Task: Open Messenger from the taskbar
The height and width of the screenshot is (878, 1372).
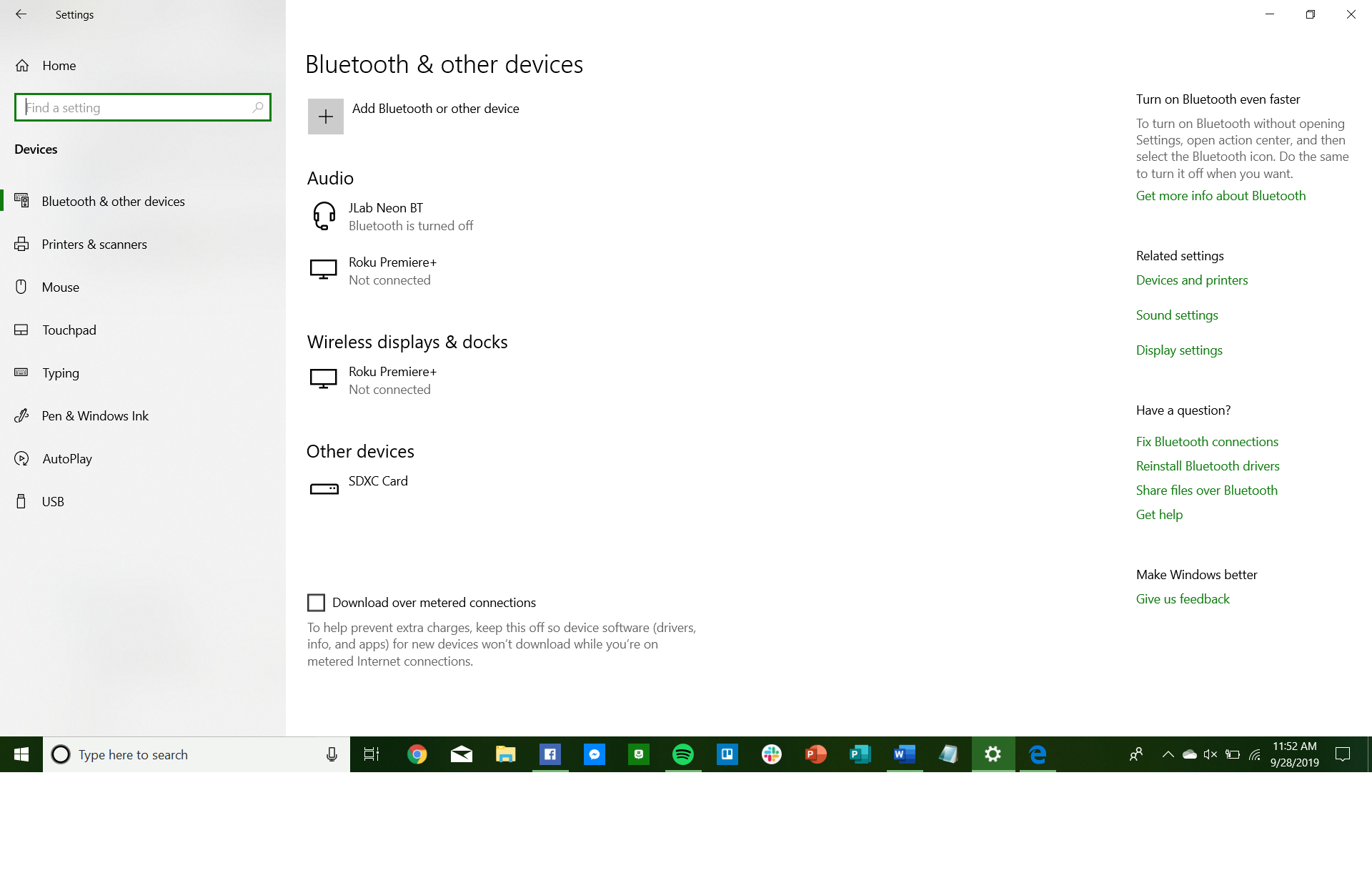Action: coord(595,754)
